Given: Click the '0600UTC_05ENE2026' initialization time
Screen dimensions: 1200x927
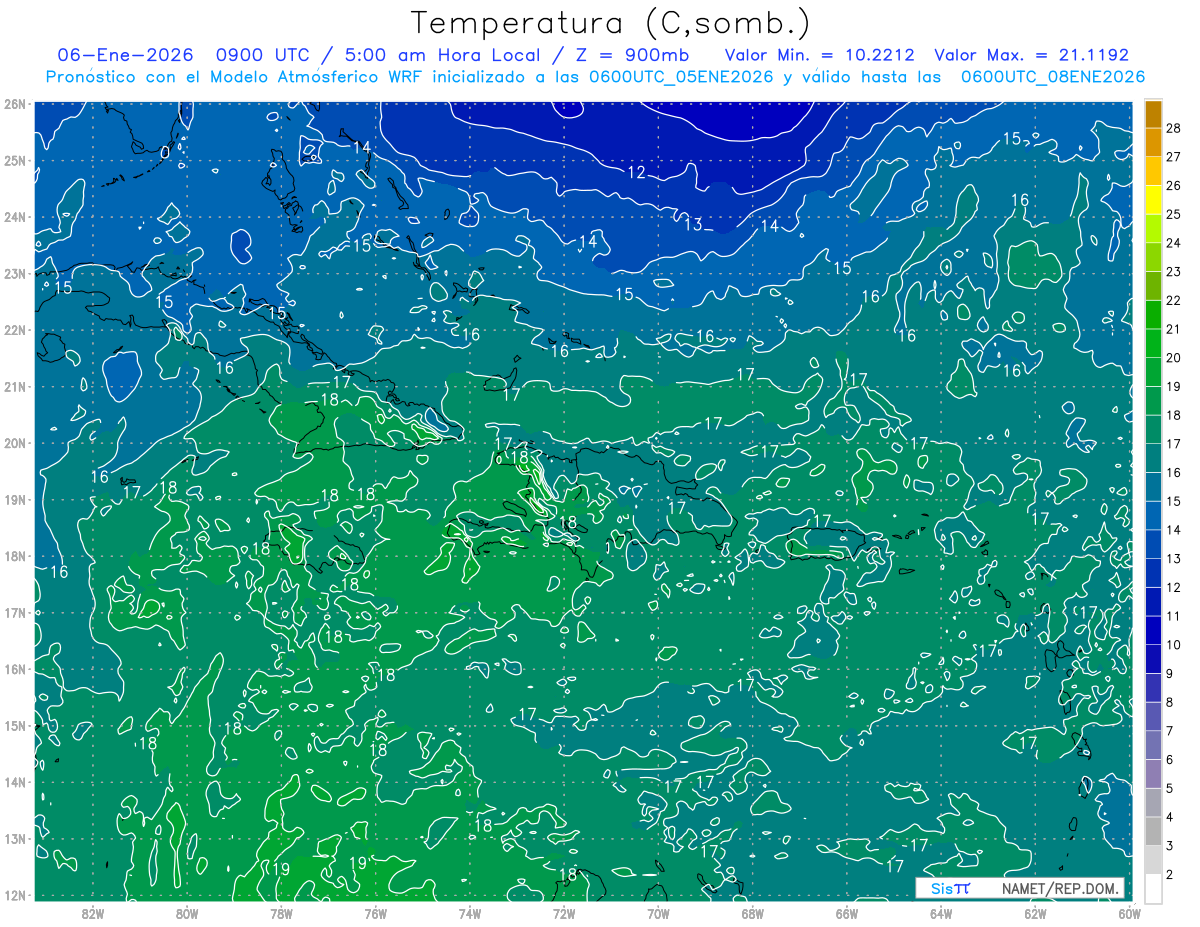Looking at the screenshot, I should coord(681,77).
